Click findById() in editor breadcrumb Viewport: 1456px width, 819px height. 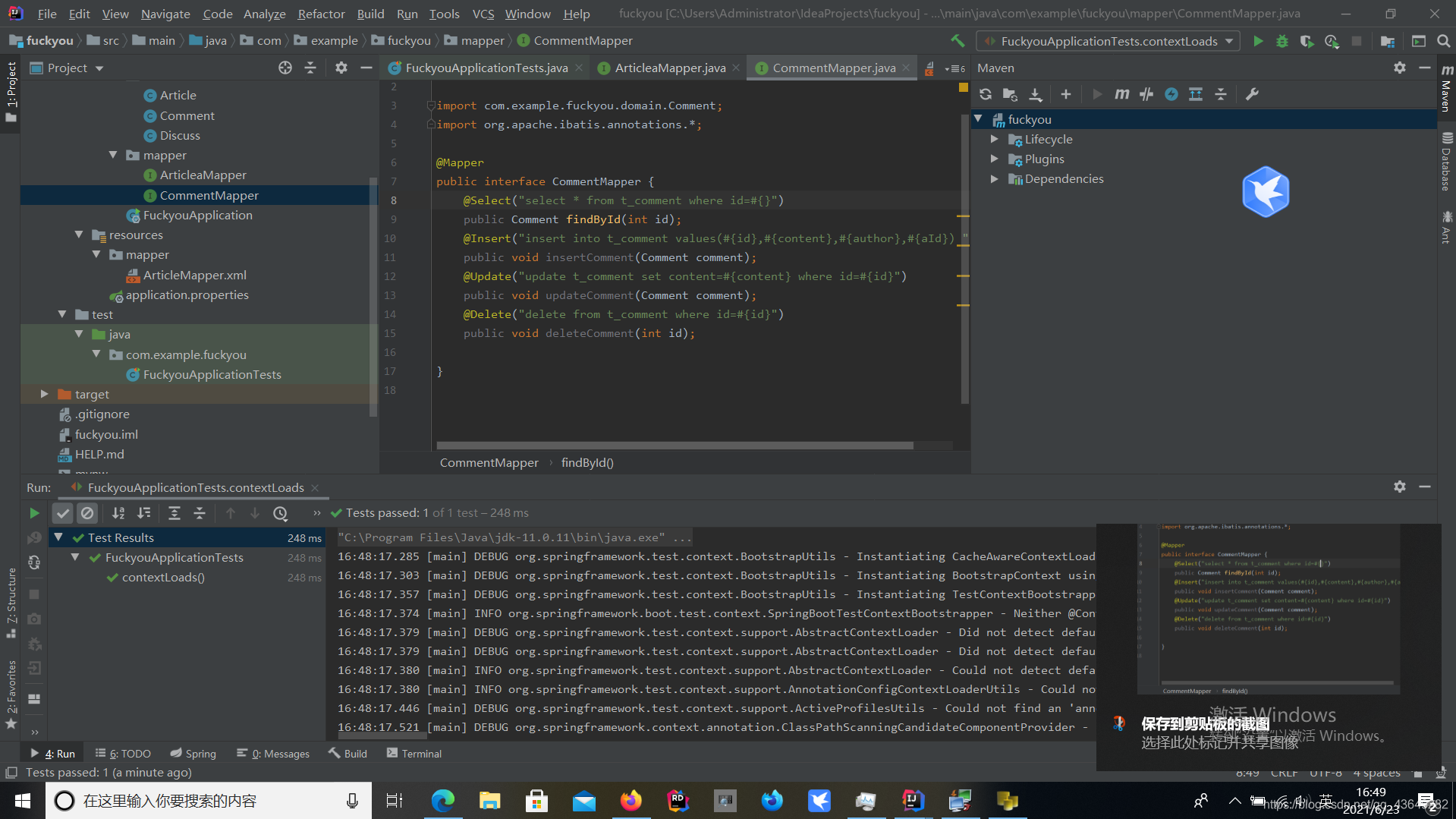coord(587,462)
